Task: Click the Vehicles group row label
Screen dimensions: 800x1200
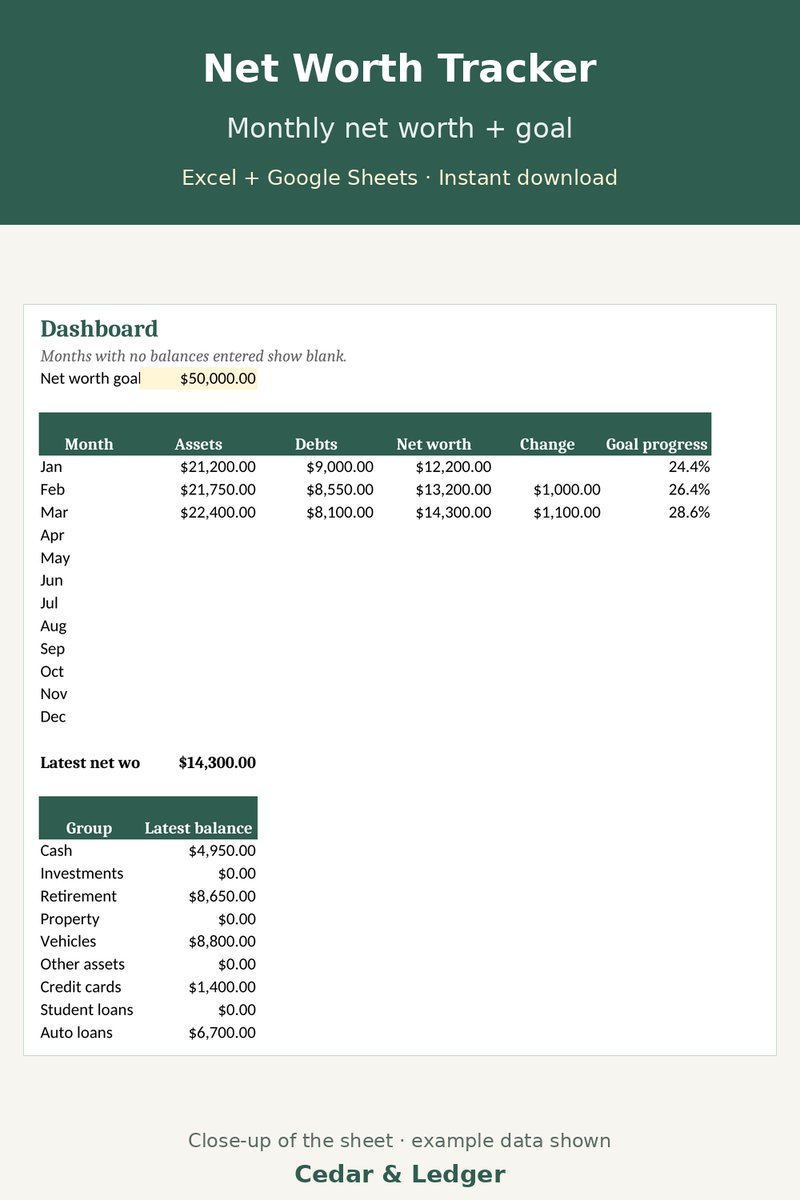Action: point(68,941)
